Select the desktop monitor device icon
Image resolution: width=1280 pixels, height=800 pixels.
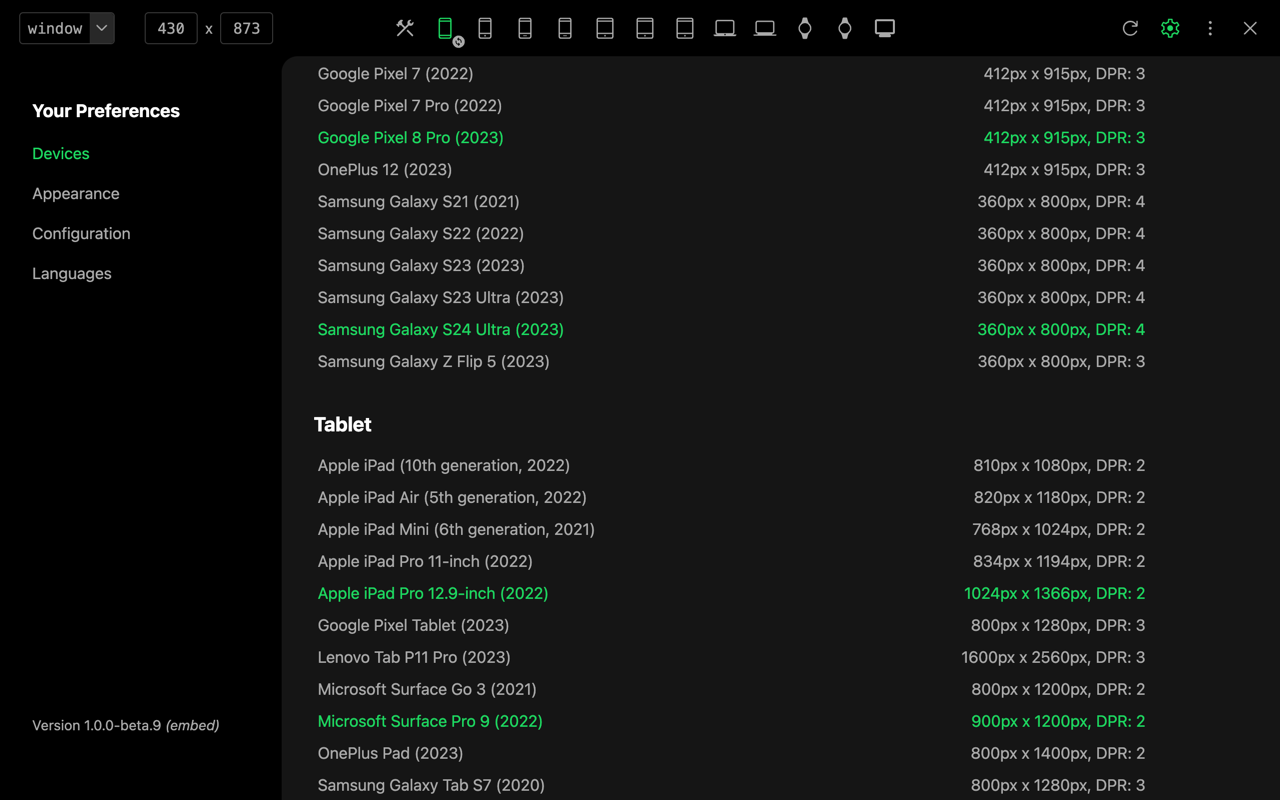click(x=885, y=28)
